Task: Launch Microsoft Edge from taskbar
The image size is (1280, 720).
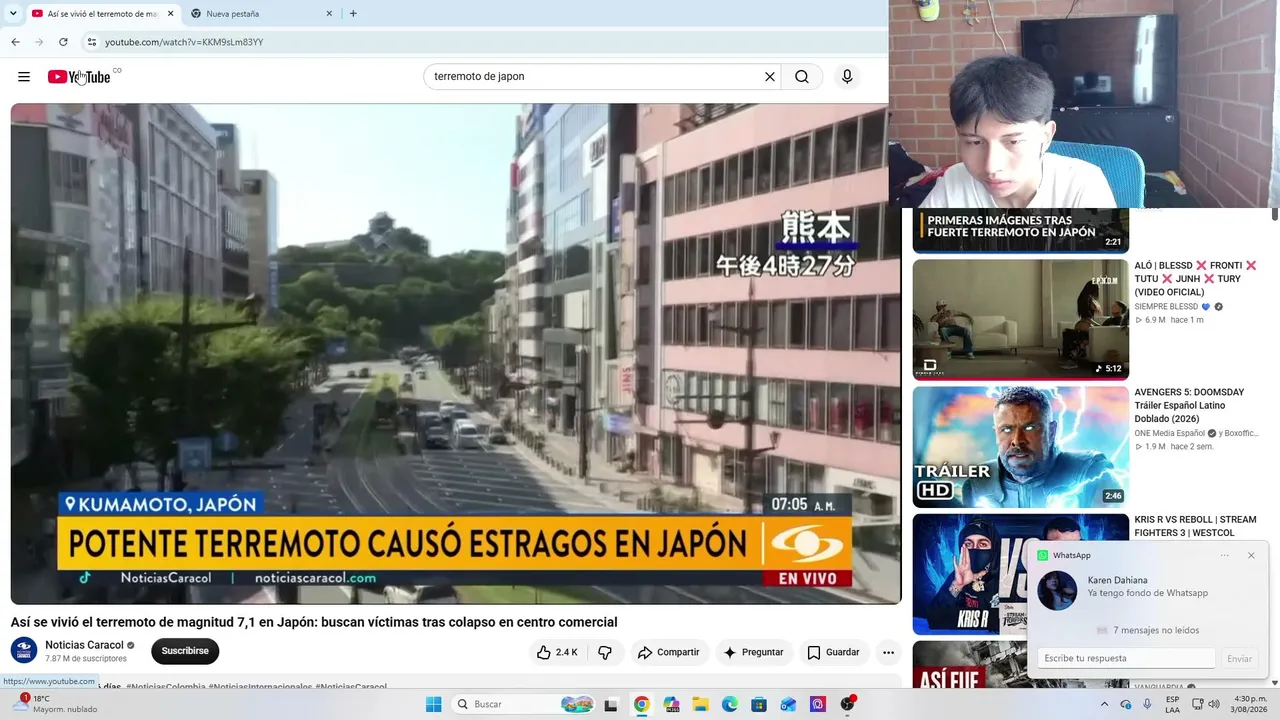Action: click(730, 704)
